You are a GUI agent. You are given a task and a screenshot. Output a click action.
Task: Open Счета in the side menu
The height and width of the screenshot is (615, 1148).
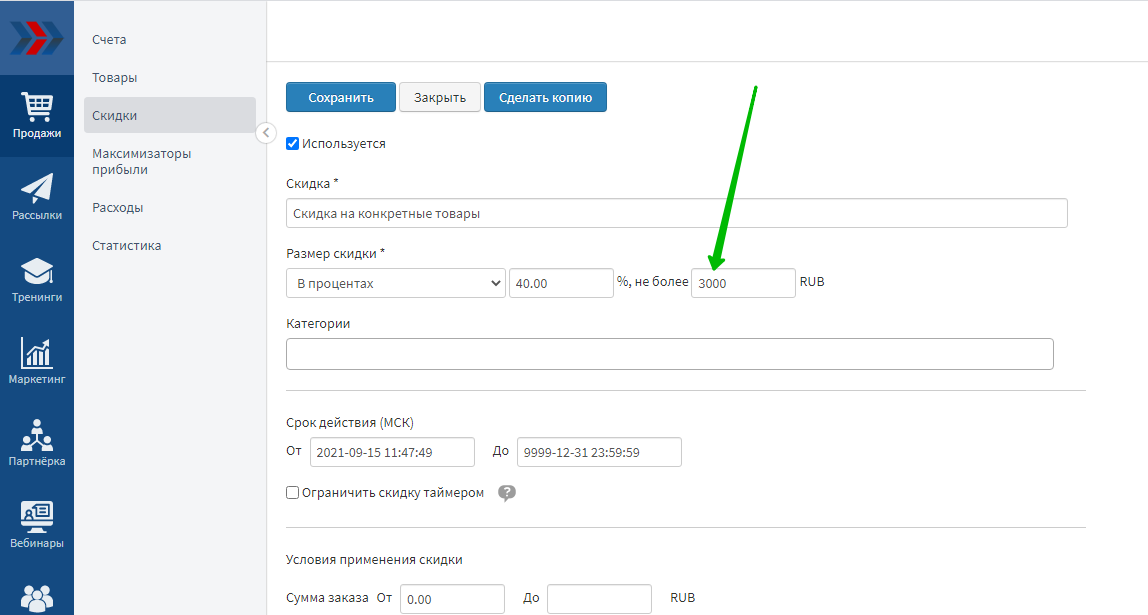[109, 40]
